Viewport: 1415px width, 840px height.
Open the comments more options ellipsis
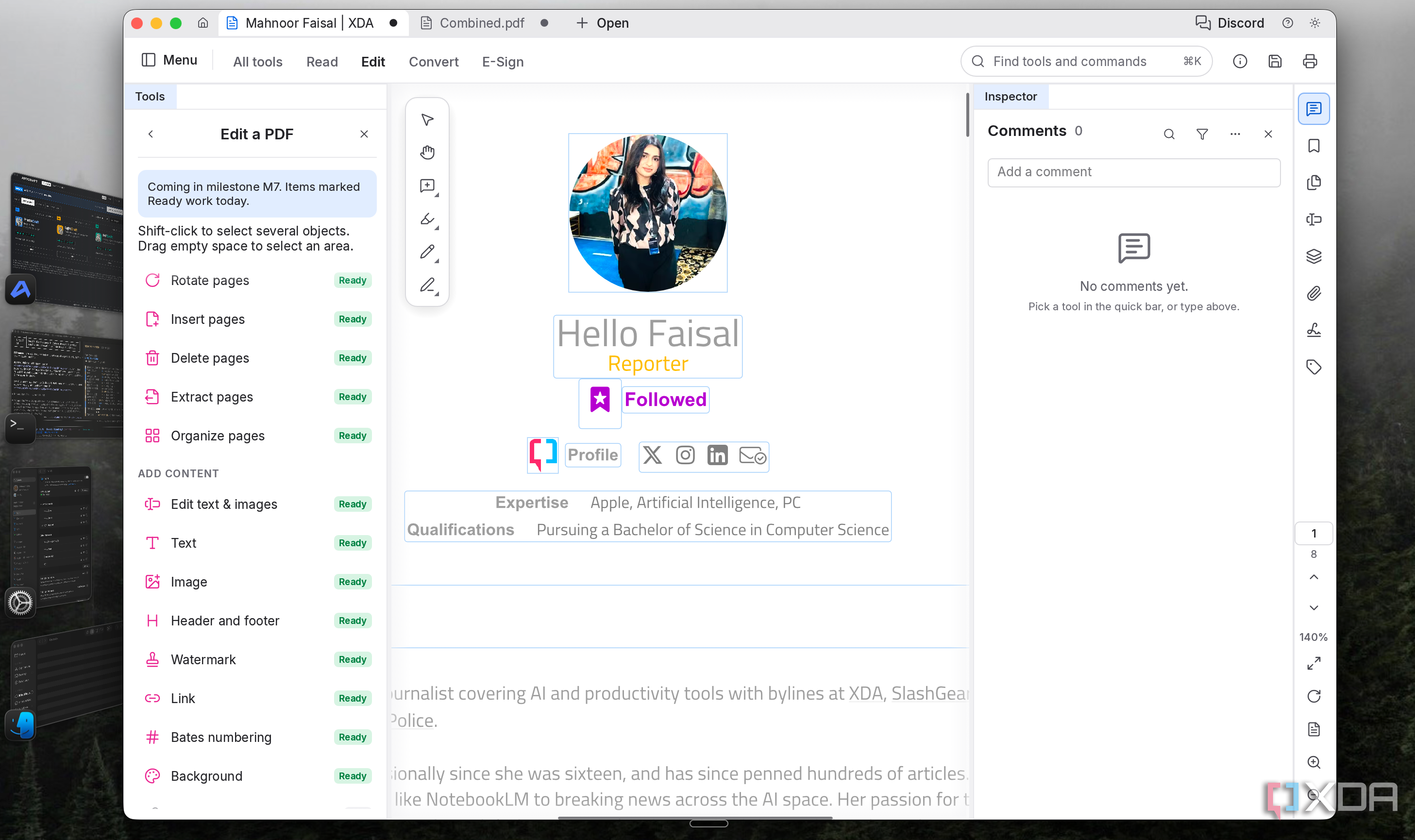[1235, 134]
